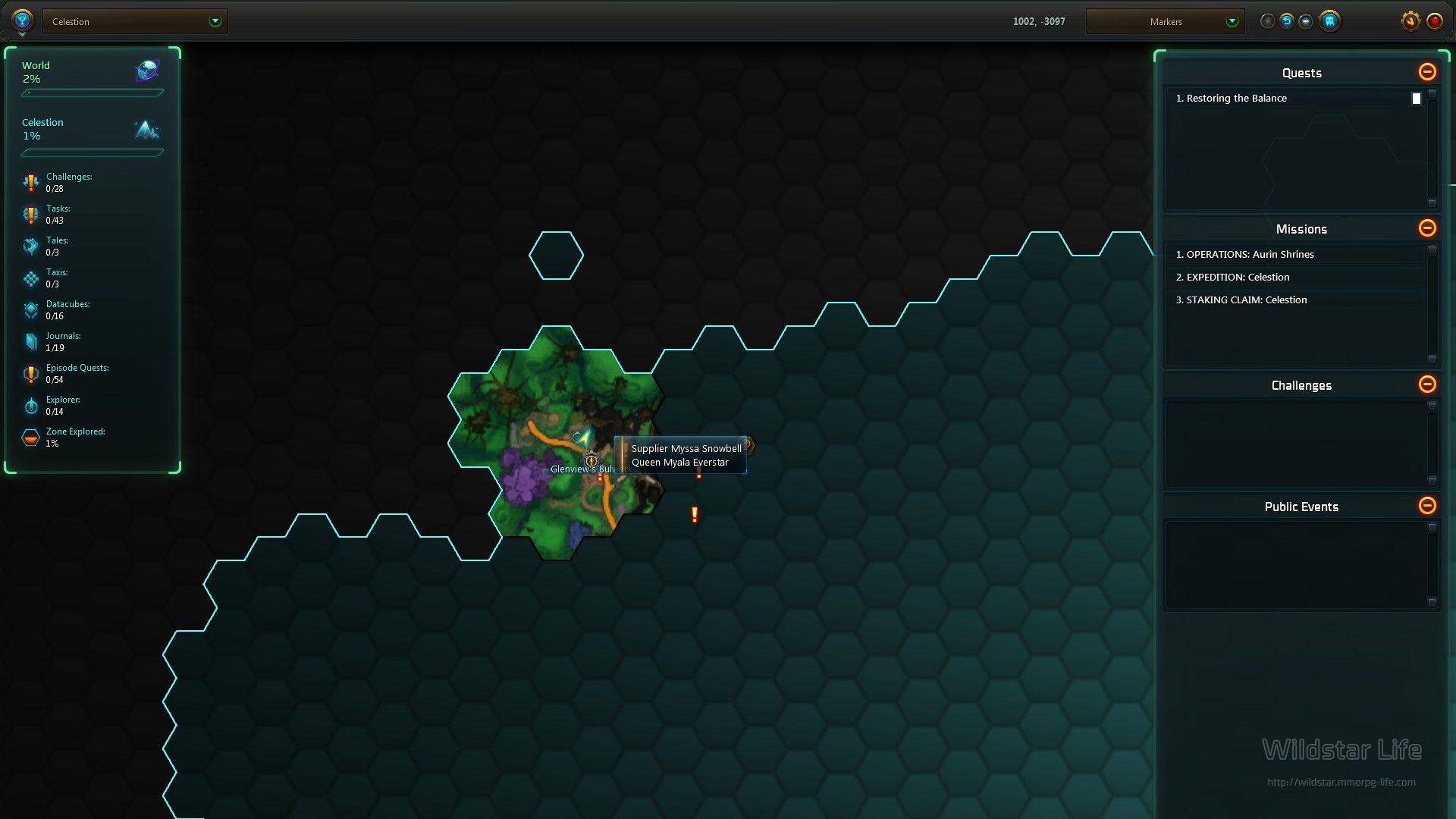The width and height of the screenshot is (1456, 819).
Task: Open the Markers dropdown
Action: click(1166, 21)
